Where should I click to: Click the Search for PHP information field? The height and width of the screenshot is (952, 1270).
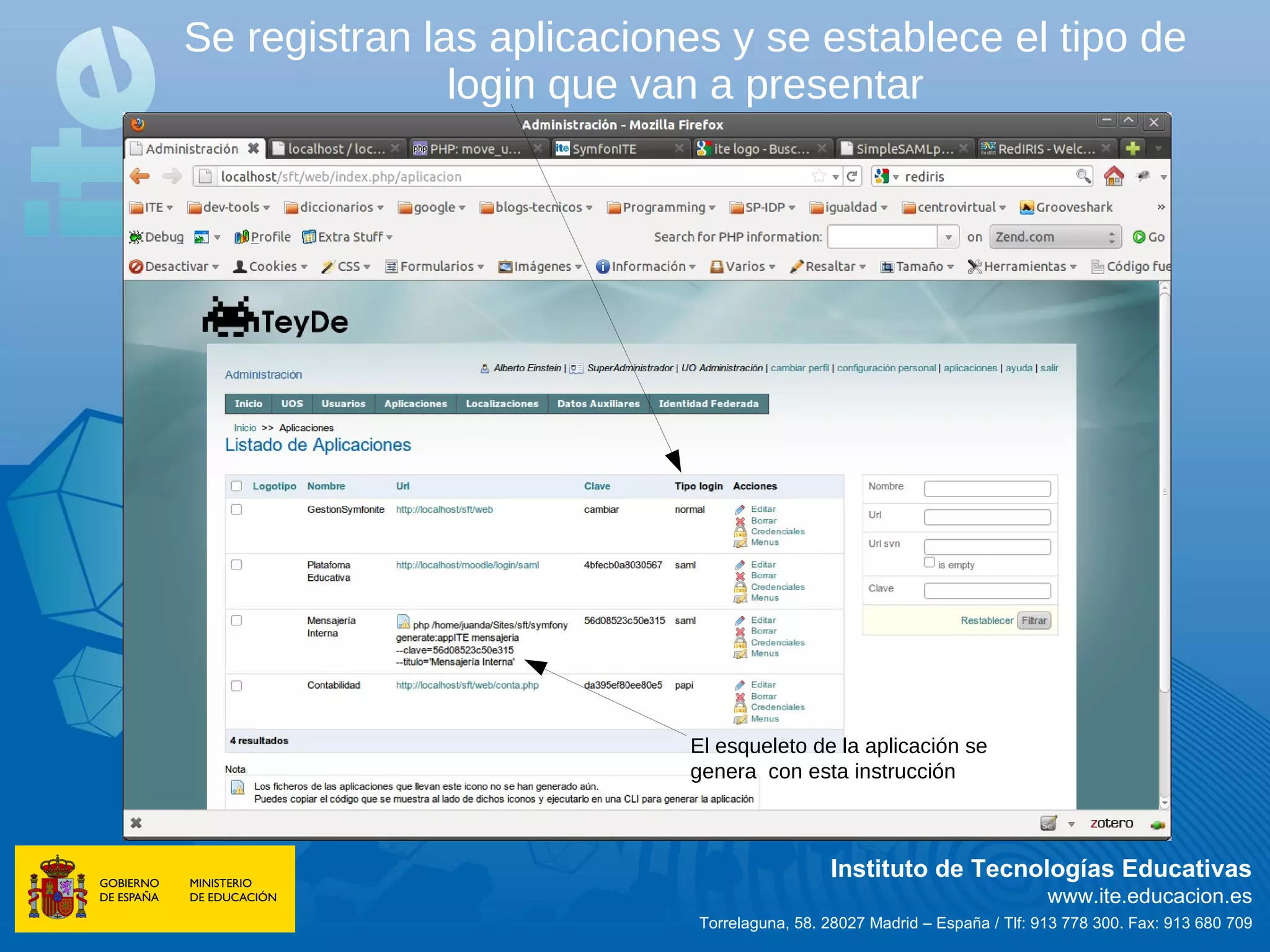pos(882,237)
